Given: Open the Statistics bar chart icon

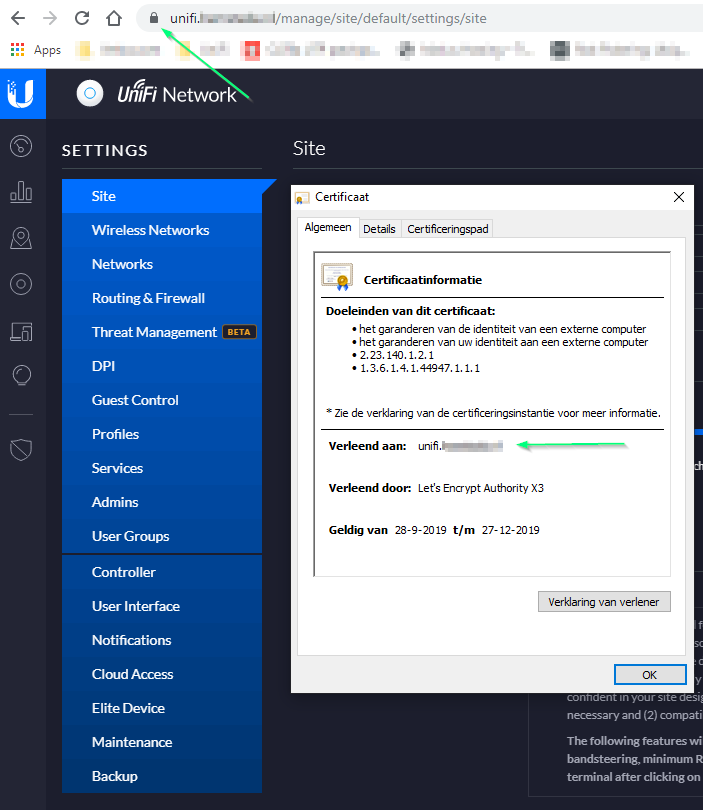Looking at the screenshot, I should pos(21,192).
